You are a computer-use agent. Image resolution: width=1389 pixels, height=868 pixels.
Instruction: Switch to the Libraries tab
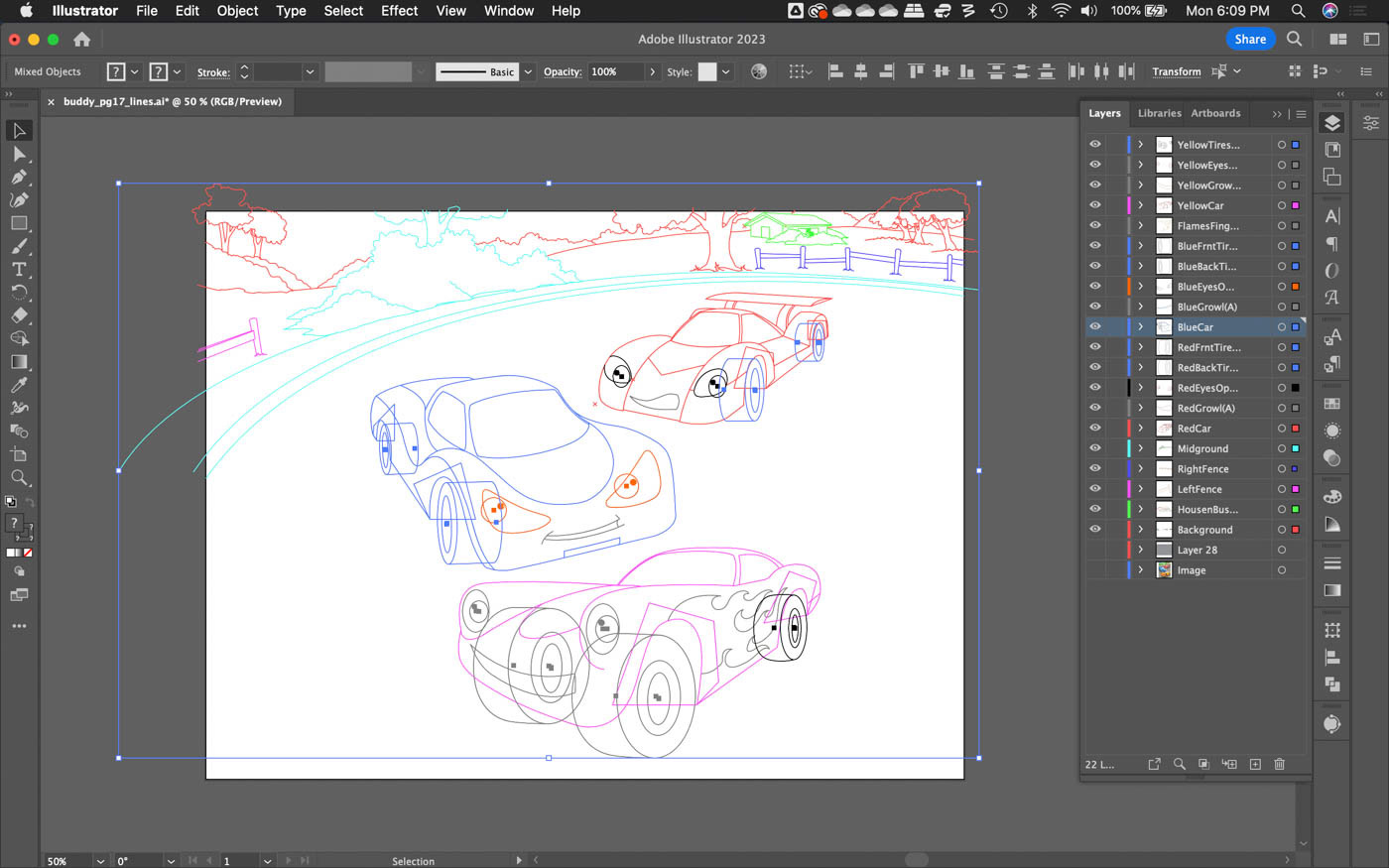click(1159, 113)
